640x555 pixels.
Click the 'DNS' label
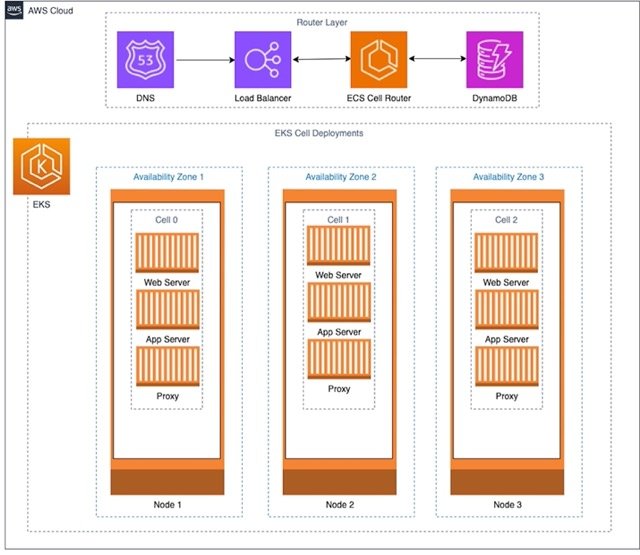tap(145, 98)
